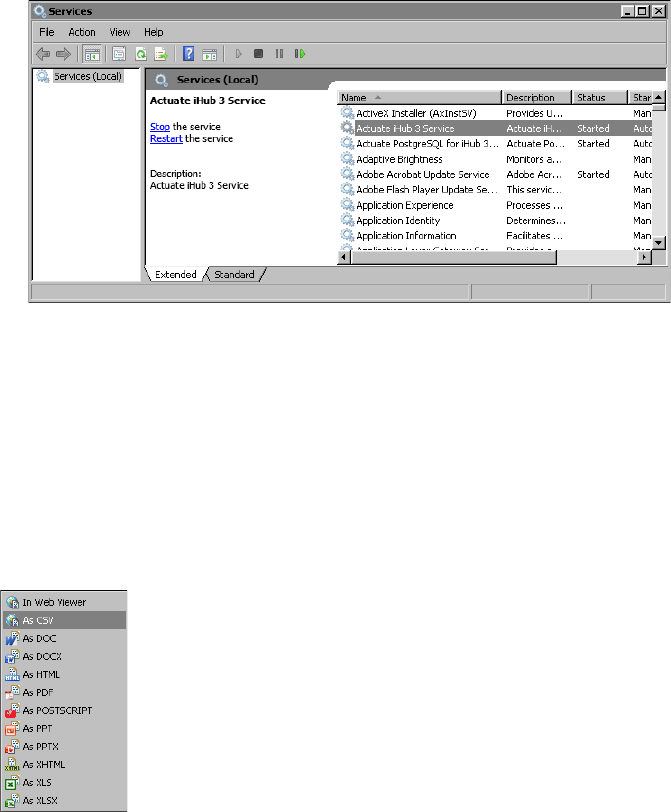This screenshot has height=812, width=671.
Task: Open the View menu
Action: [120, 32]
